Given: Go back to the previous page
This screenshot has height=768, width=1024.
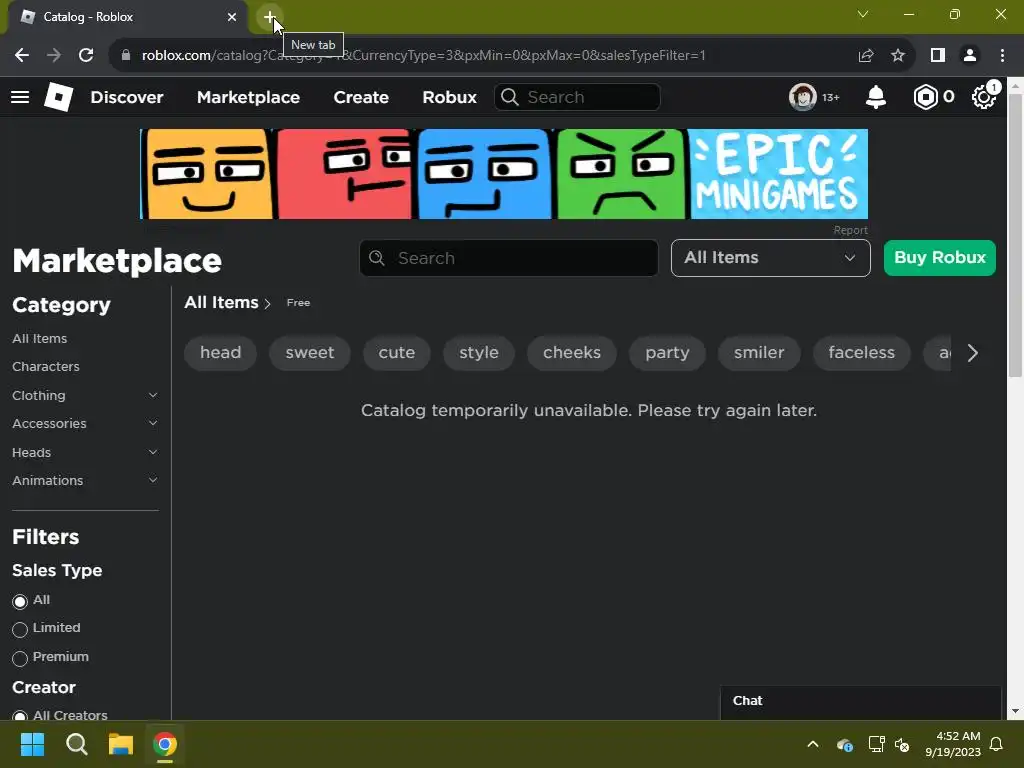Looking at the screenshot, I should pos(22,56).
